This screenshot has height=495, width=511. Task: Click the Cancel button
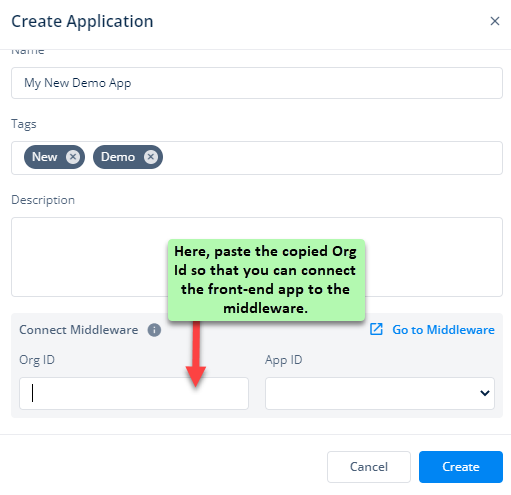coord(369,467)
